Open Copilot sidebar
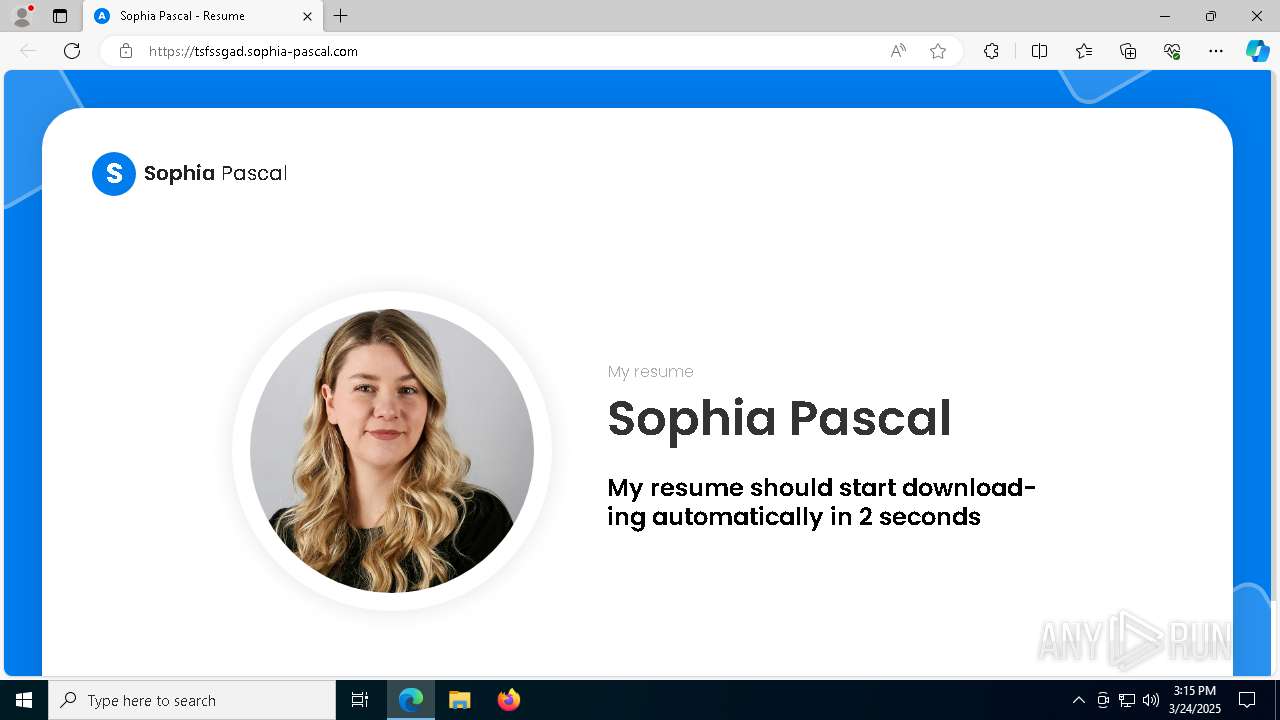The height and width of the screenshot is (720, 1280). pyautogui.click(x=1257, y=51)
